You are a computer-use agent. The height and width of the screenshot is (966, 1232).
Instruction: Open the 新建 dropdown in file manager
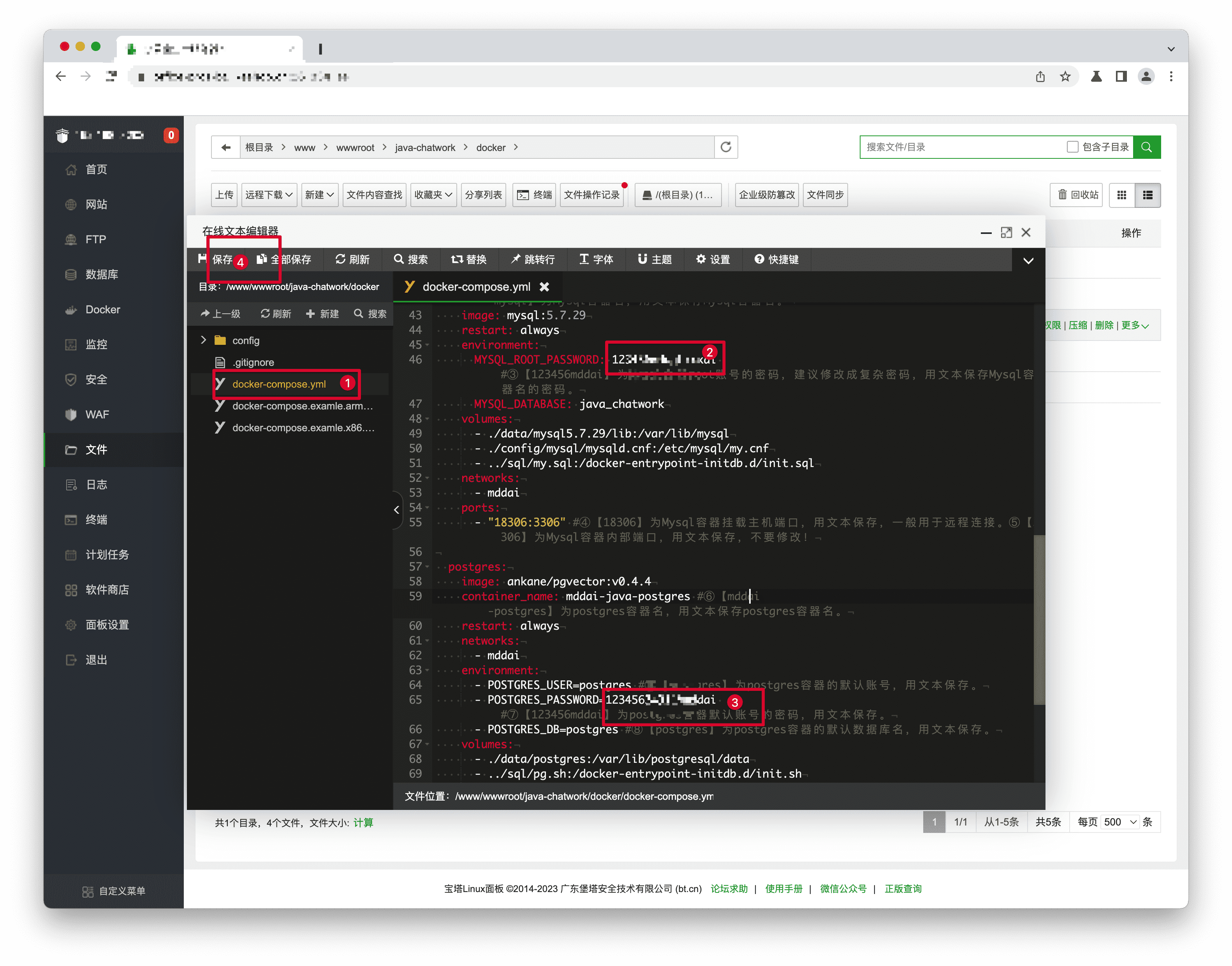point(319,195)
